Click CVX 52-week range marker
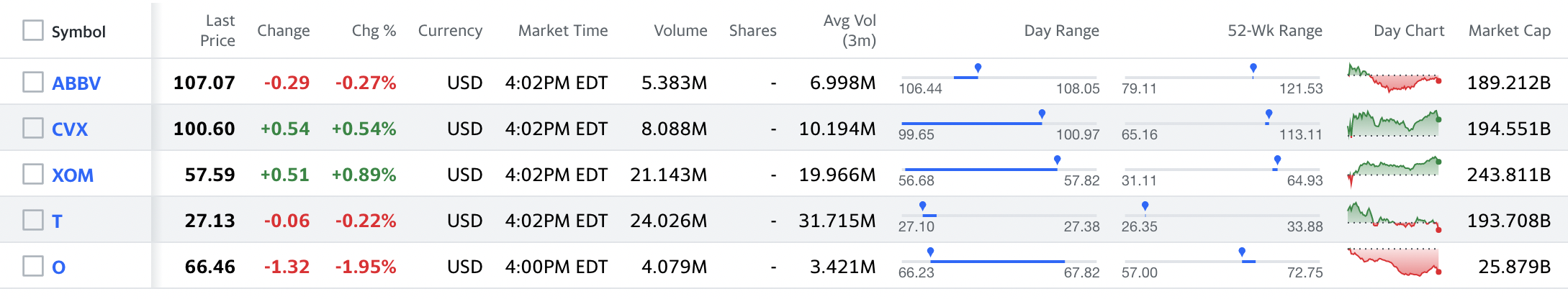This screenshot has height=299, width=1568. [x=1269, y=115]
